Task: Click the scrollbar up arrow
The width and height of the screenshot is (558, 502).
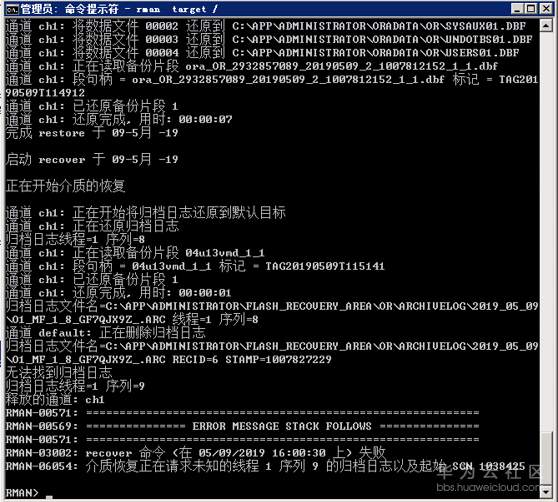Action: pos(546,26)
